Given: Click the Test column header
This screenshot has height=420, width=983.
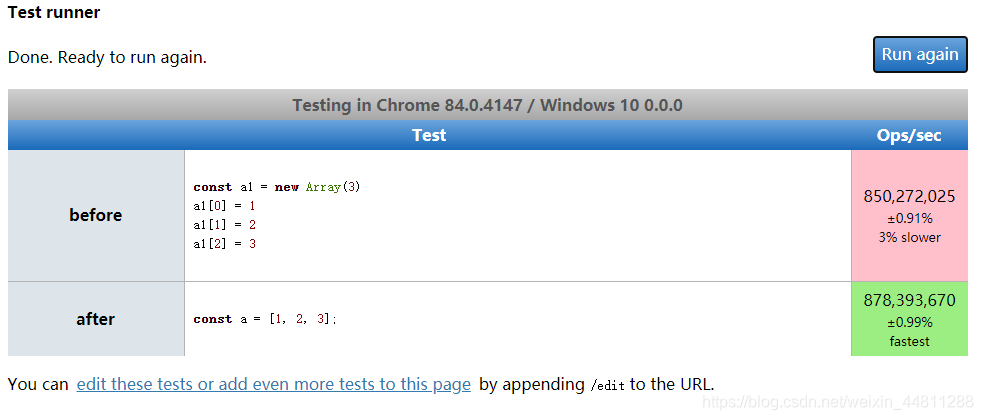Looking at the screenshot, I should click(x=429, y=135).
